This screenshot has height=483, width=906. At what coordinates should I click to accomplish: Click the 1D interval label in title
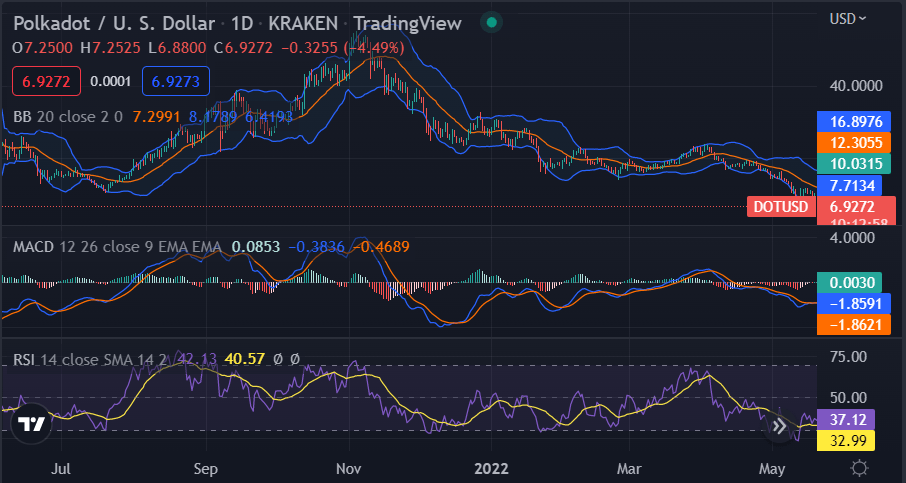pos(244,23)
